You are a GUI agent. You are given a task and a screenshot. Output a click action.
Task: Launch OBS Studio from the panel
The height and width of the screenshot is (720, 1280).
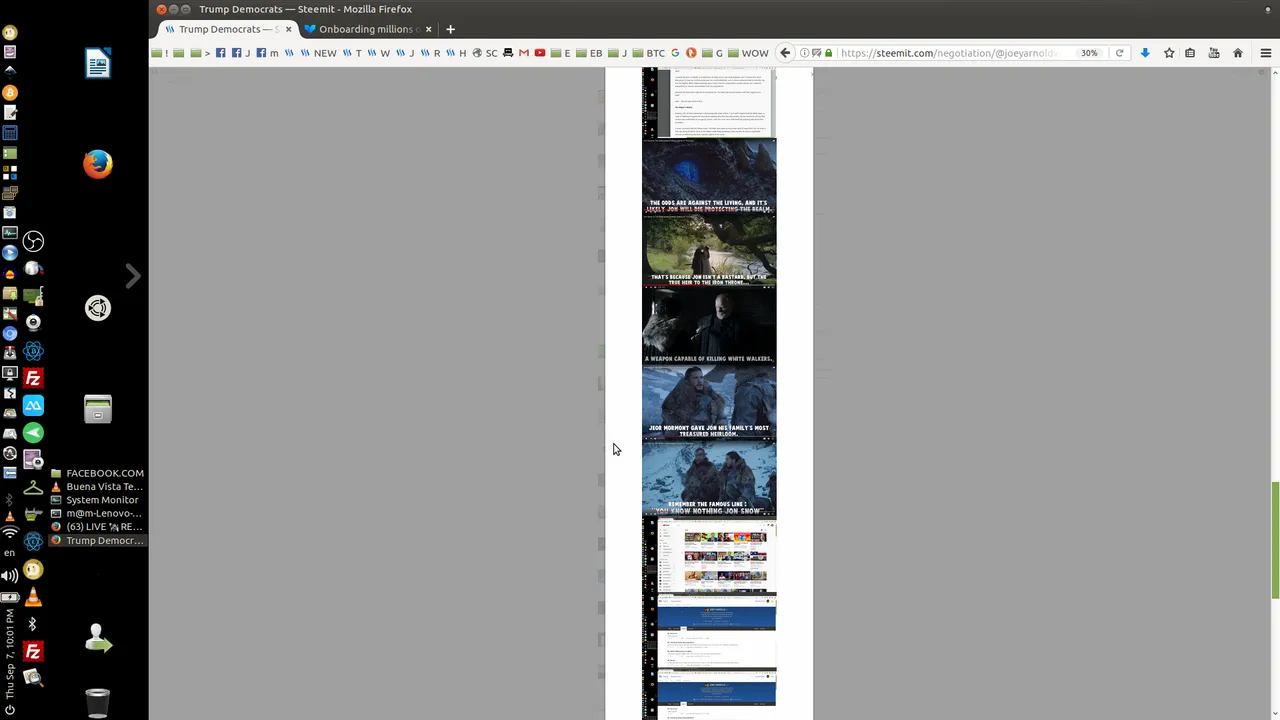pyautogui.click(x=33, y=241)
